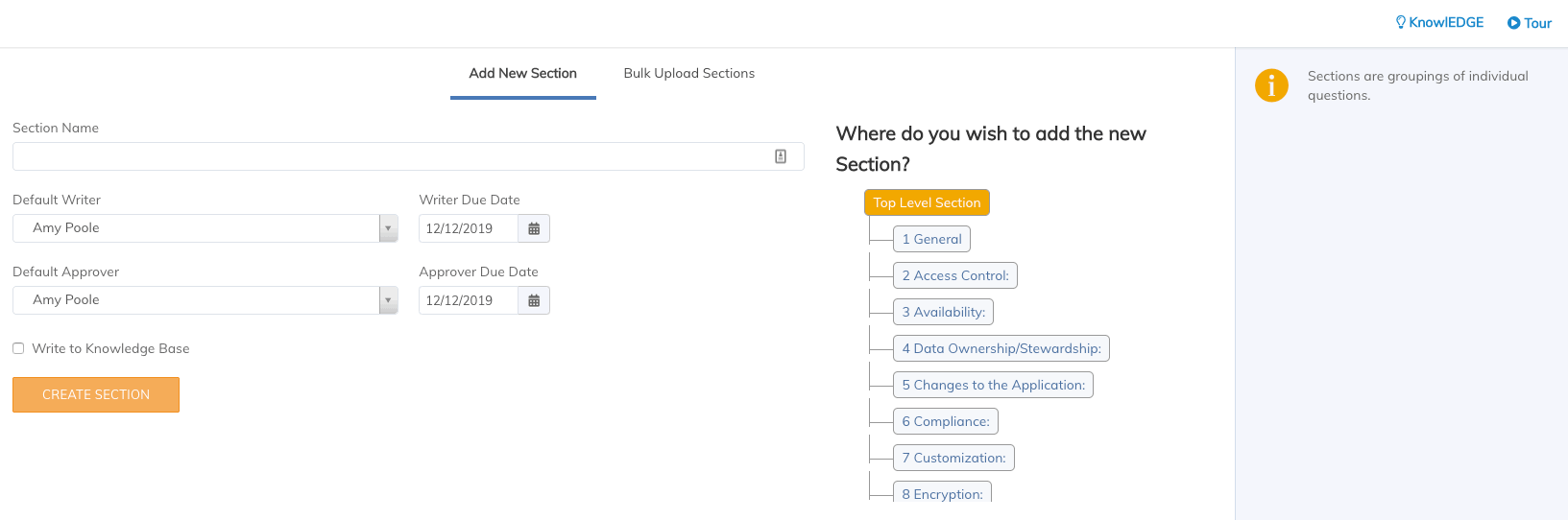
Task: Choose the 2 Access Control section
Action: (954, 275)
